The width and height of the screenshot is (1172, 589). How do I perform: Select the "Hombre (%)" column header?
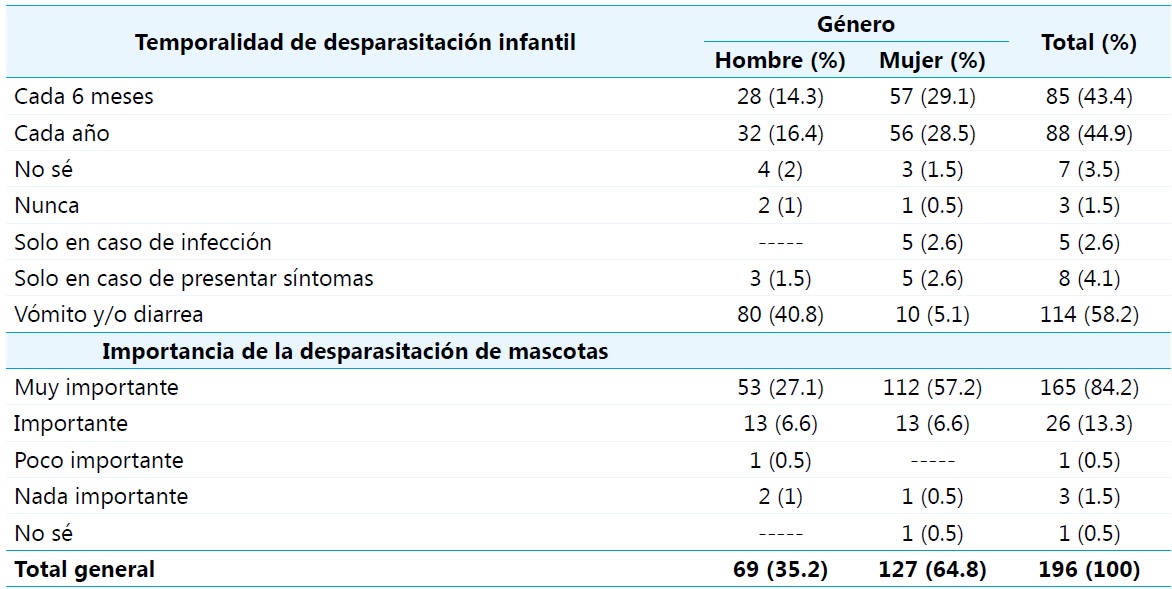780,61
